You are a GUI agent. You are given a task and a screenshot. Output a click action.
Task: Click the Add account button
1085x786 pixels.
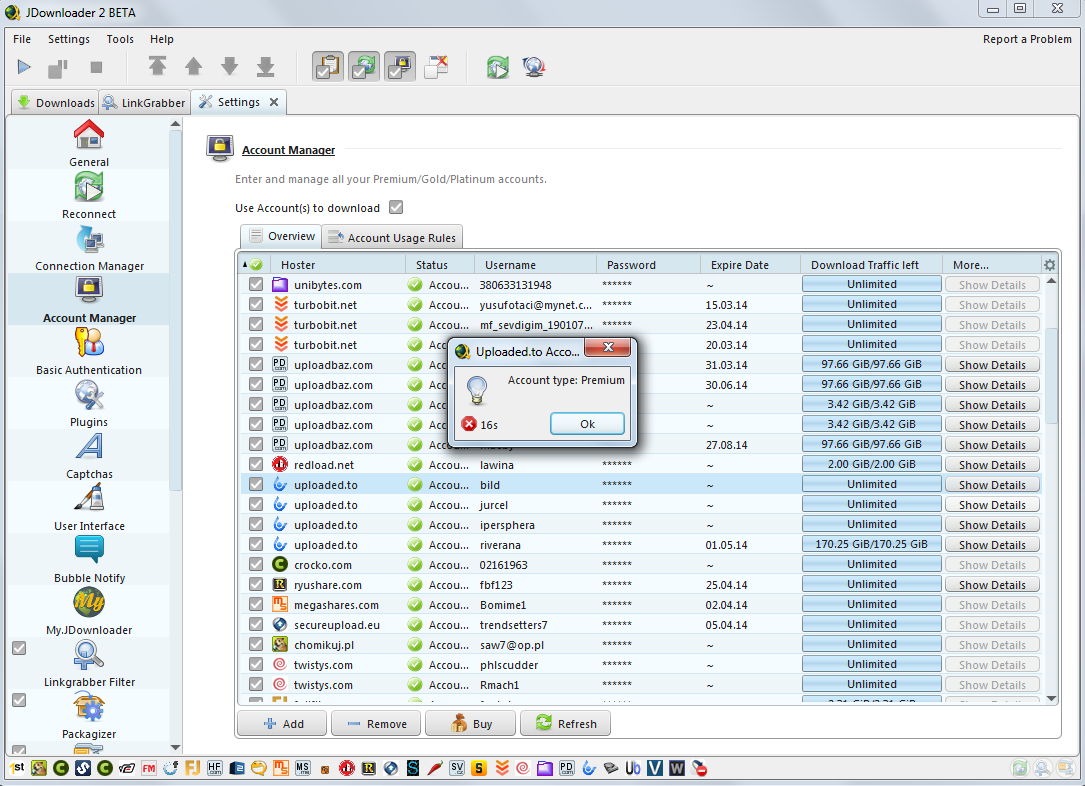[282, 724]
